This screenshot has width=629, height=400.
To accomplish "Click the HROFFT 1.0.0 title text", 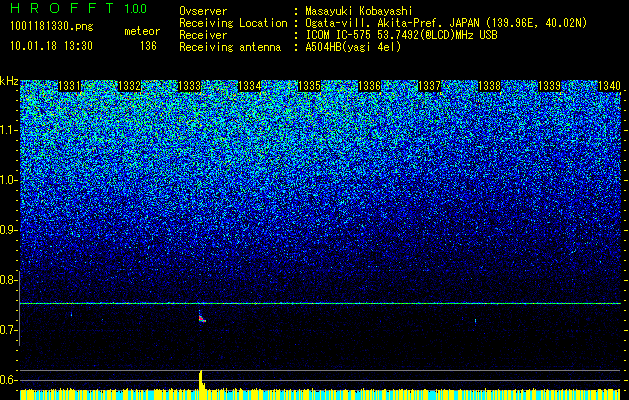I will tap(78, 8).
